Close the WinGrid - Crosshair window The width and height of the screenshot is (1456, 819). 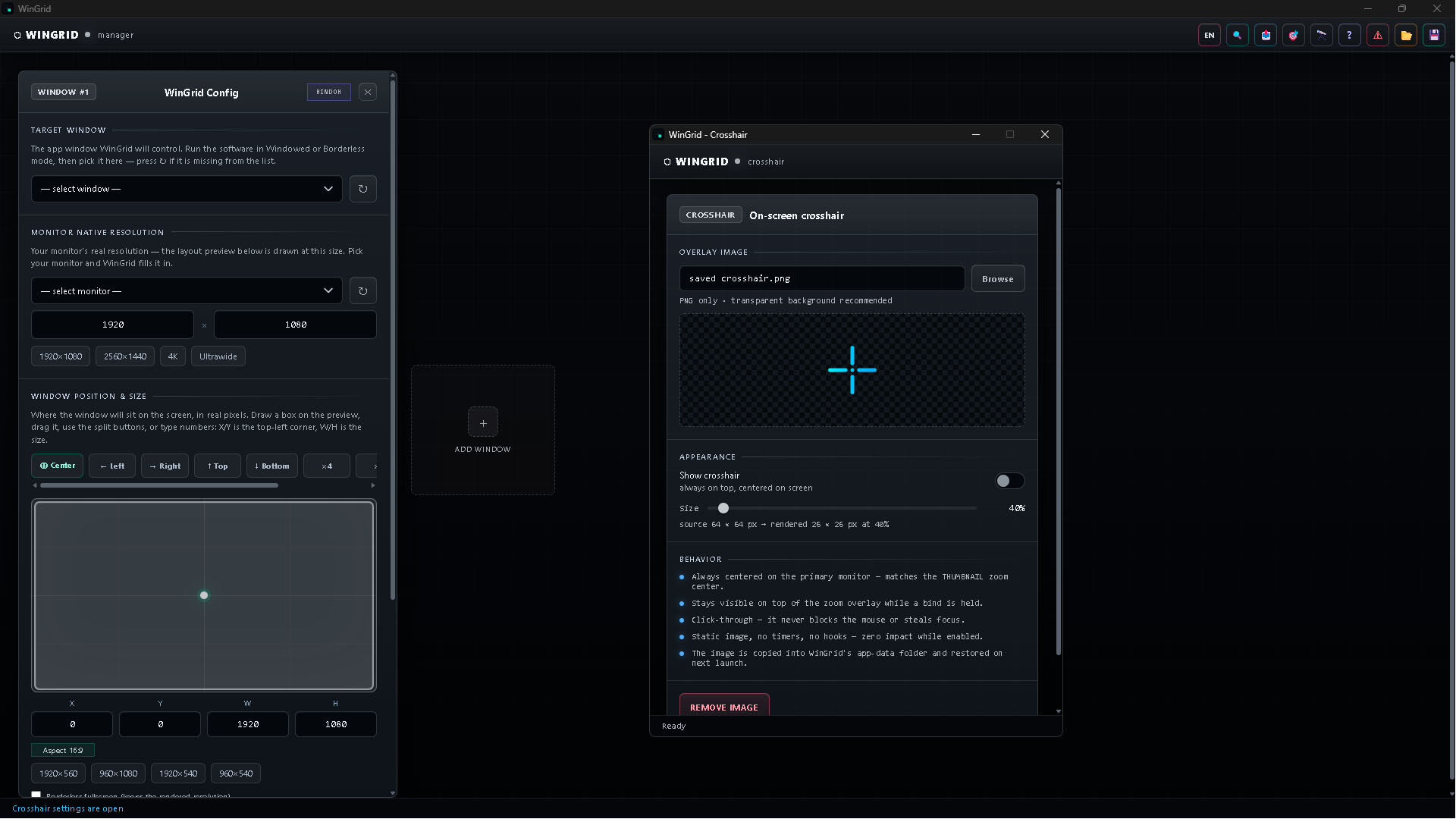(1045, 135)
